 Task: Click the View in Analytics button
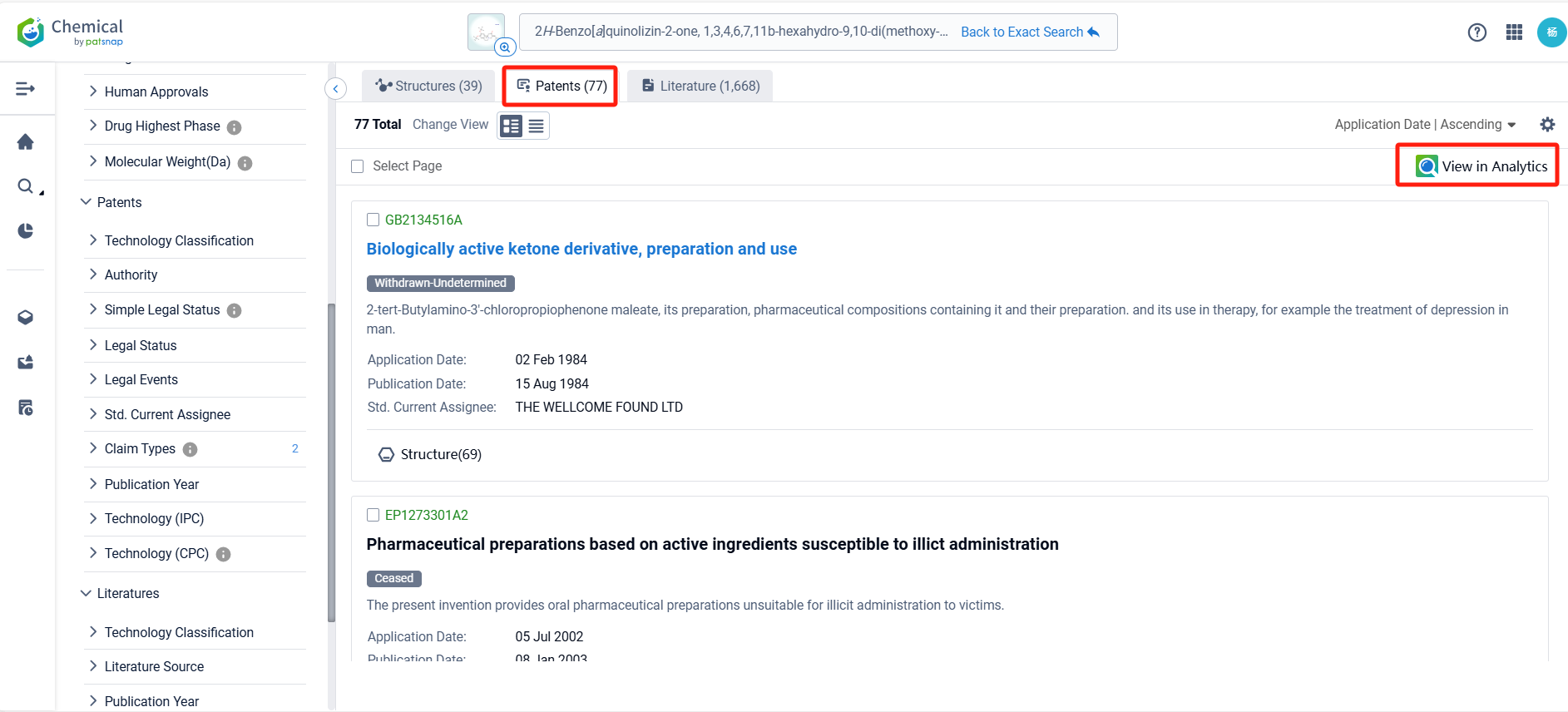[1476, 166]
